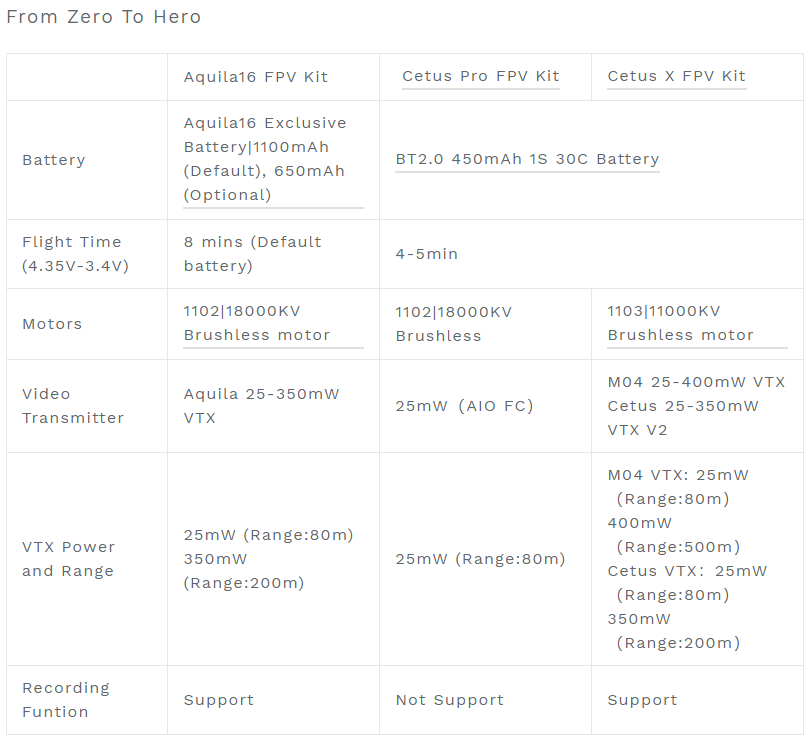This screenshot has width=805, height=738.
Task: Click the Battery row label
Action: click(x=53, y=160)
